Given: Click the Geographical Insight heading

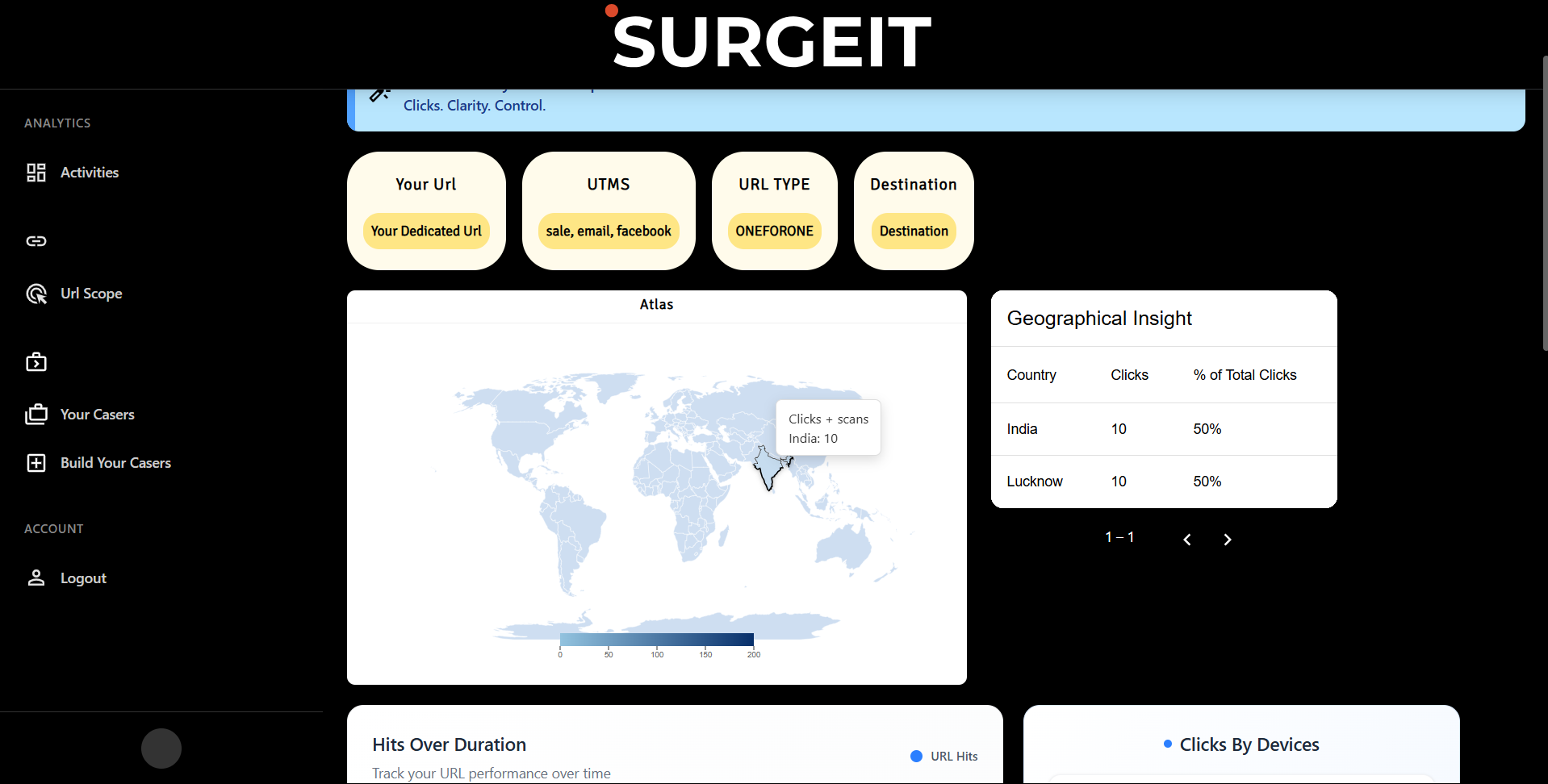Looking at the screenshot, I should tap(1099, 319).
